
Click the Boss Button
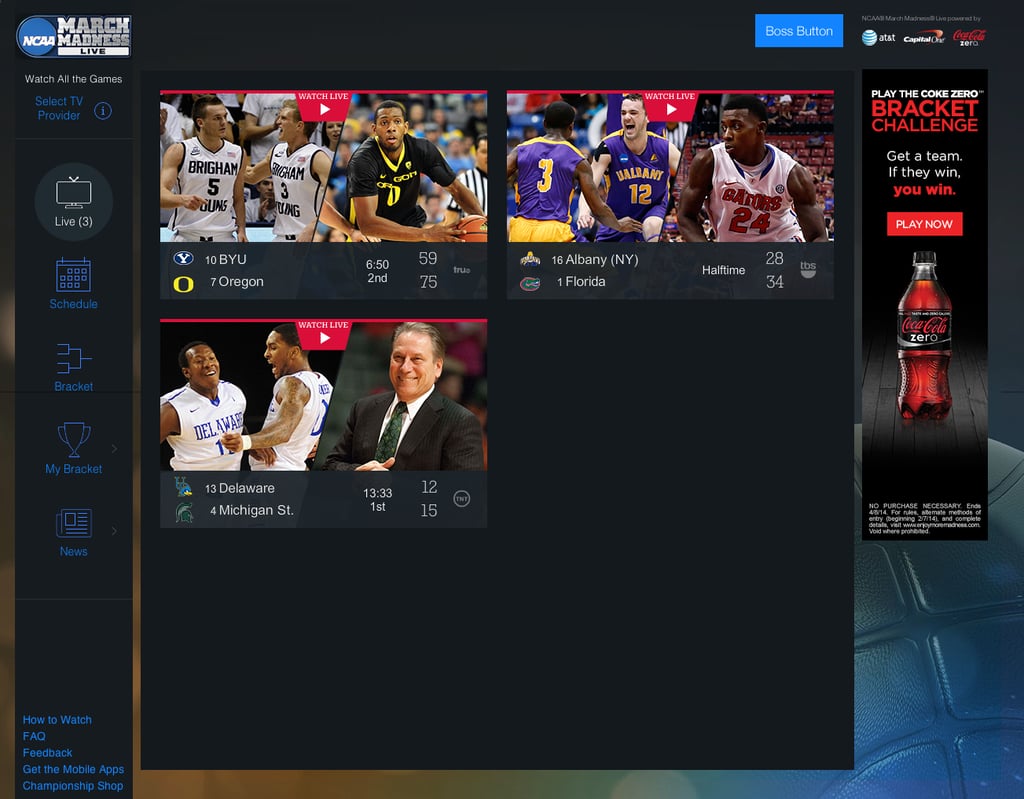tap(799, 31)
